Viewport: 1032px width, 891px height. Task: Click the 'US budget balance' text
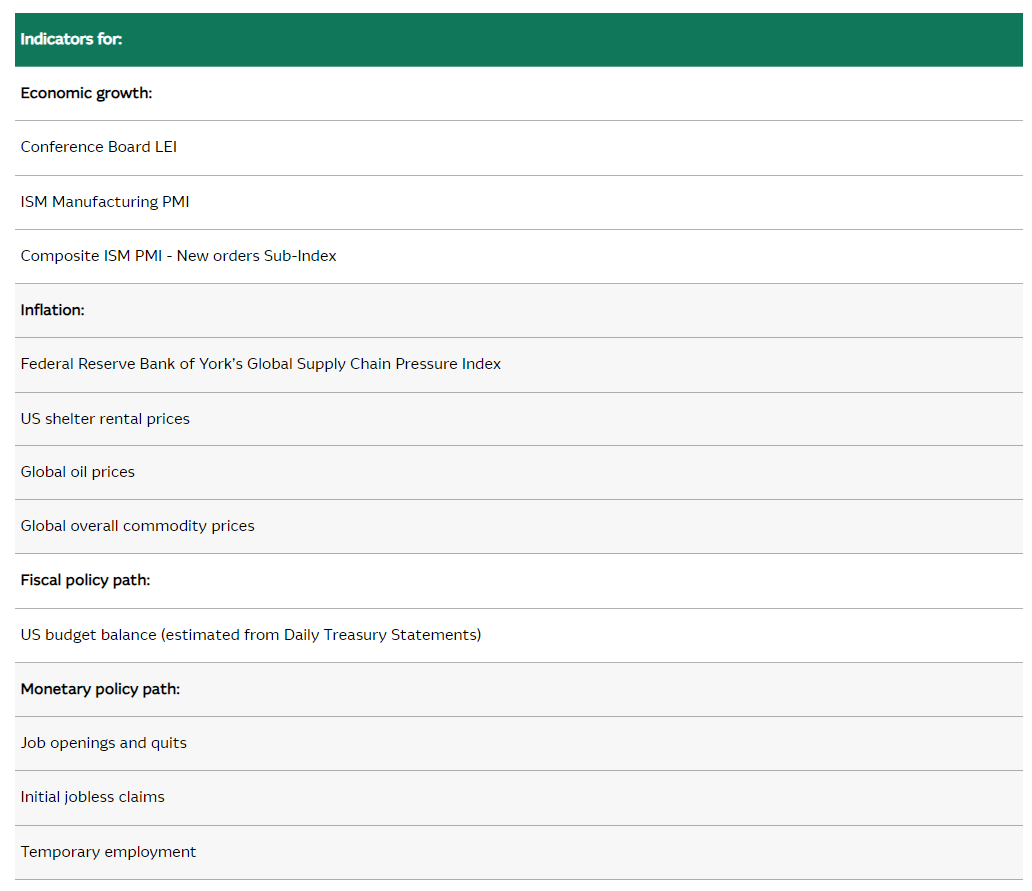tap(89, 635)
